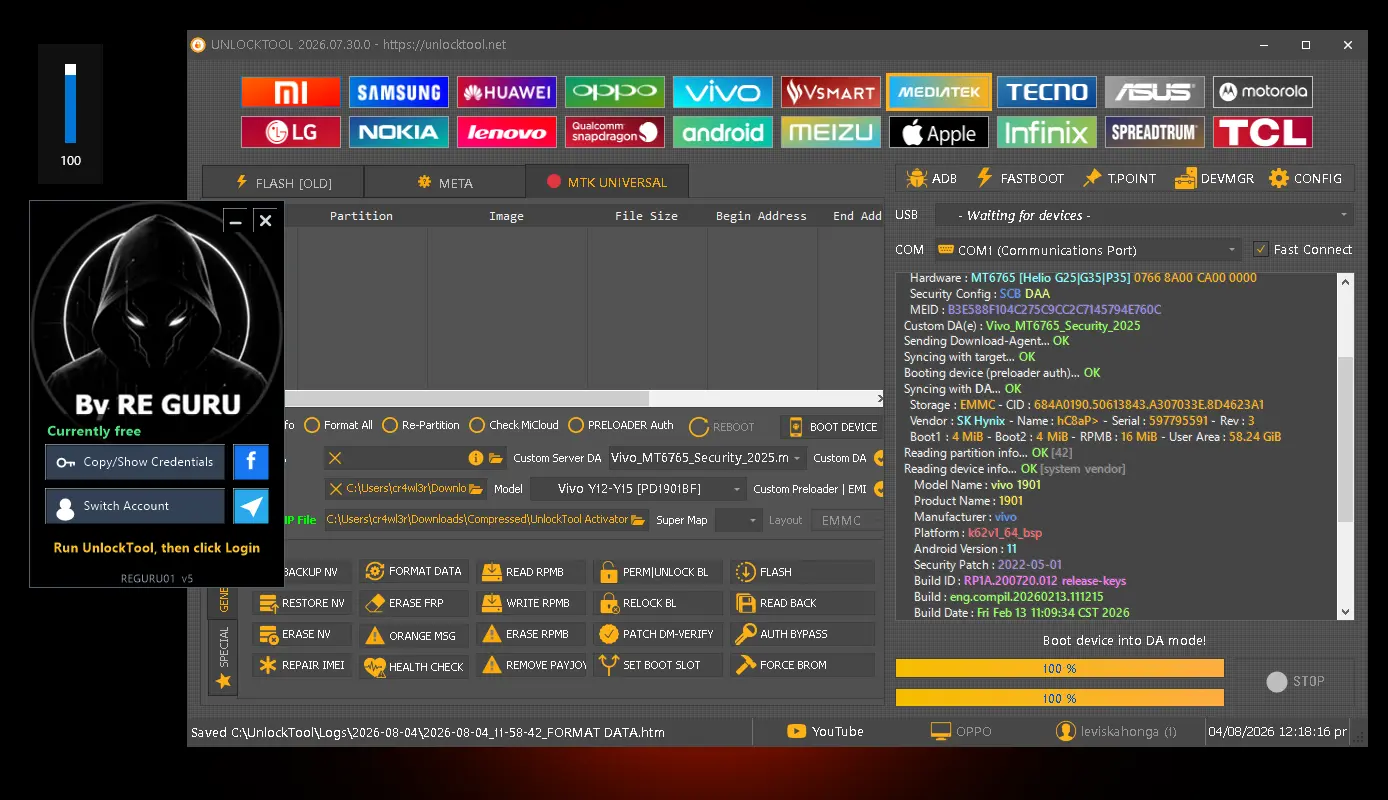Open the Android brand section

click(723, 132)
